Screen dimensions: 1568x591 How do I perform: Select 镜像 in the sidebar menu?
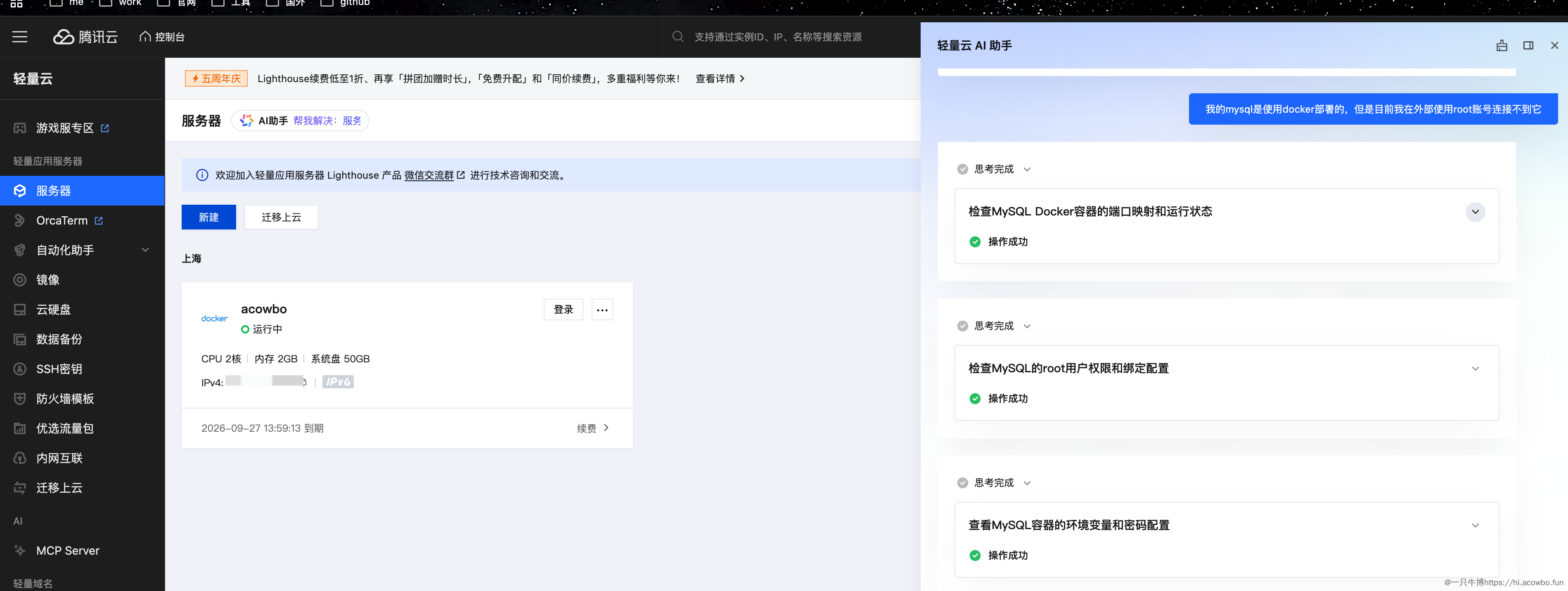47,280
